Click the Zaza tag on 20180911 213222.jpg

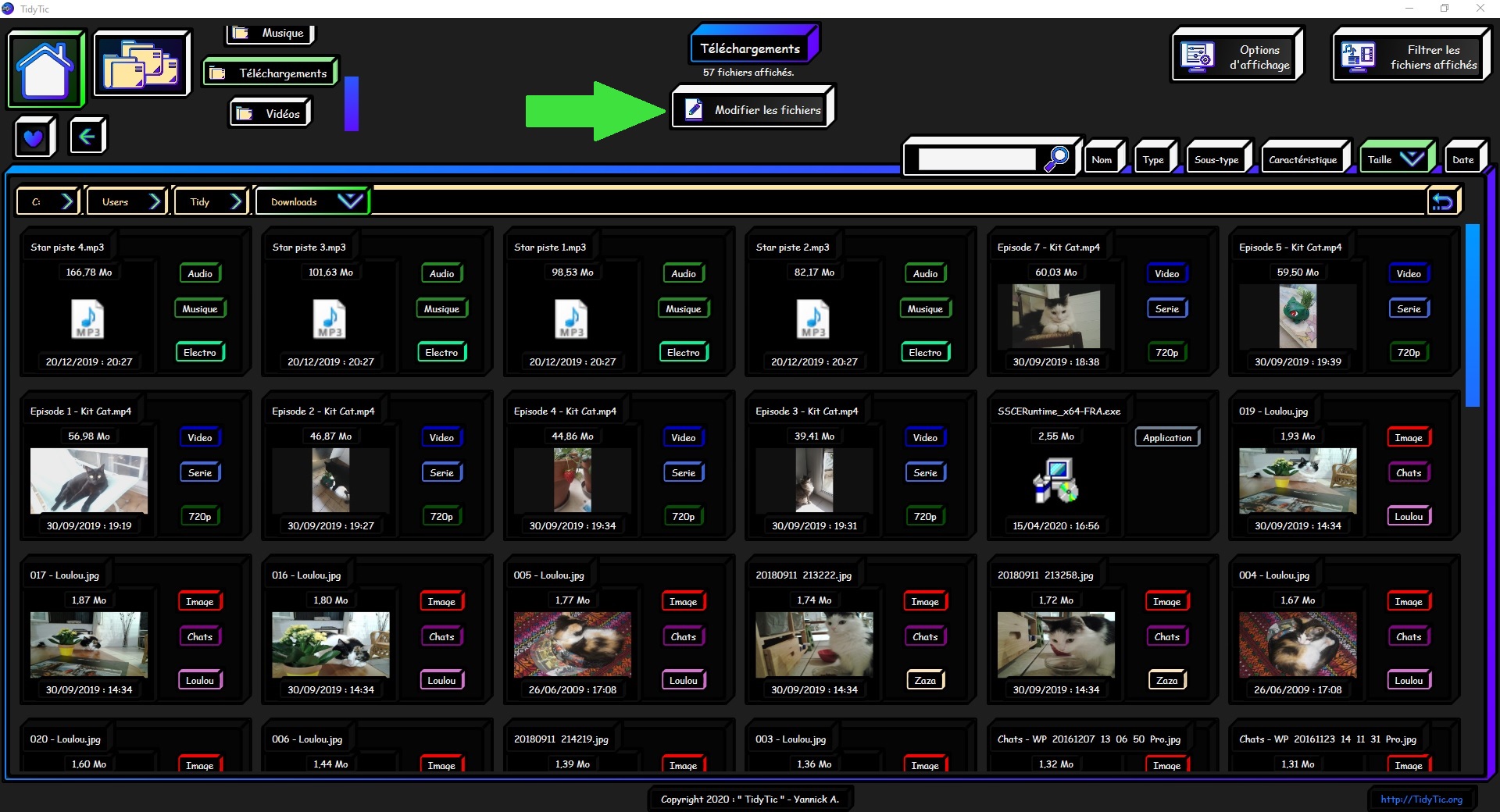(925, 680)
